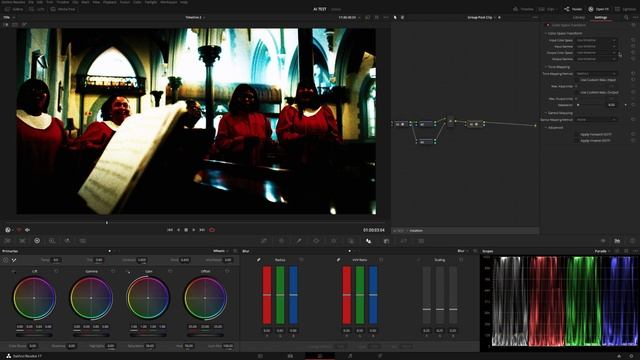Toggle the Nodes panel button
Viewport: 640px width, 360px height.
573,9
